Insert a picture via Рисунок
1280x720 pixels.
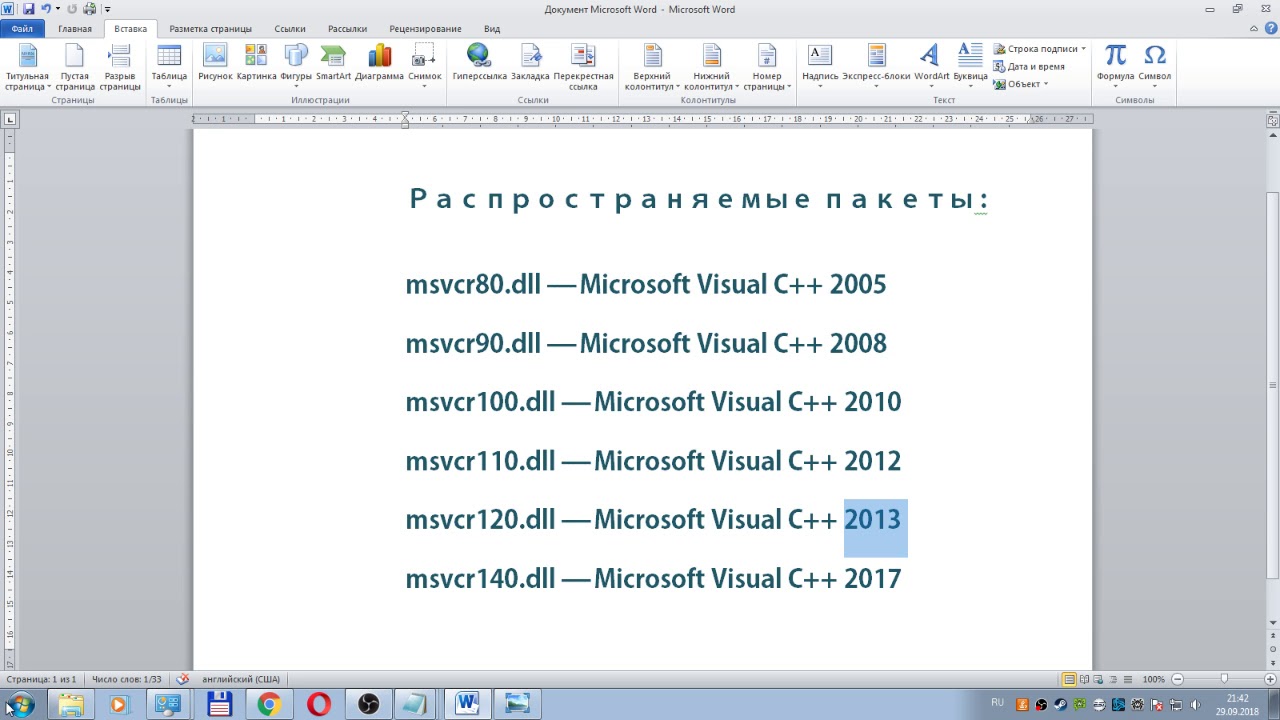point(215,64)
